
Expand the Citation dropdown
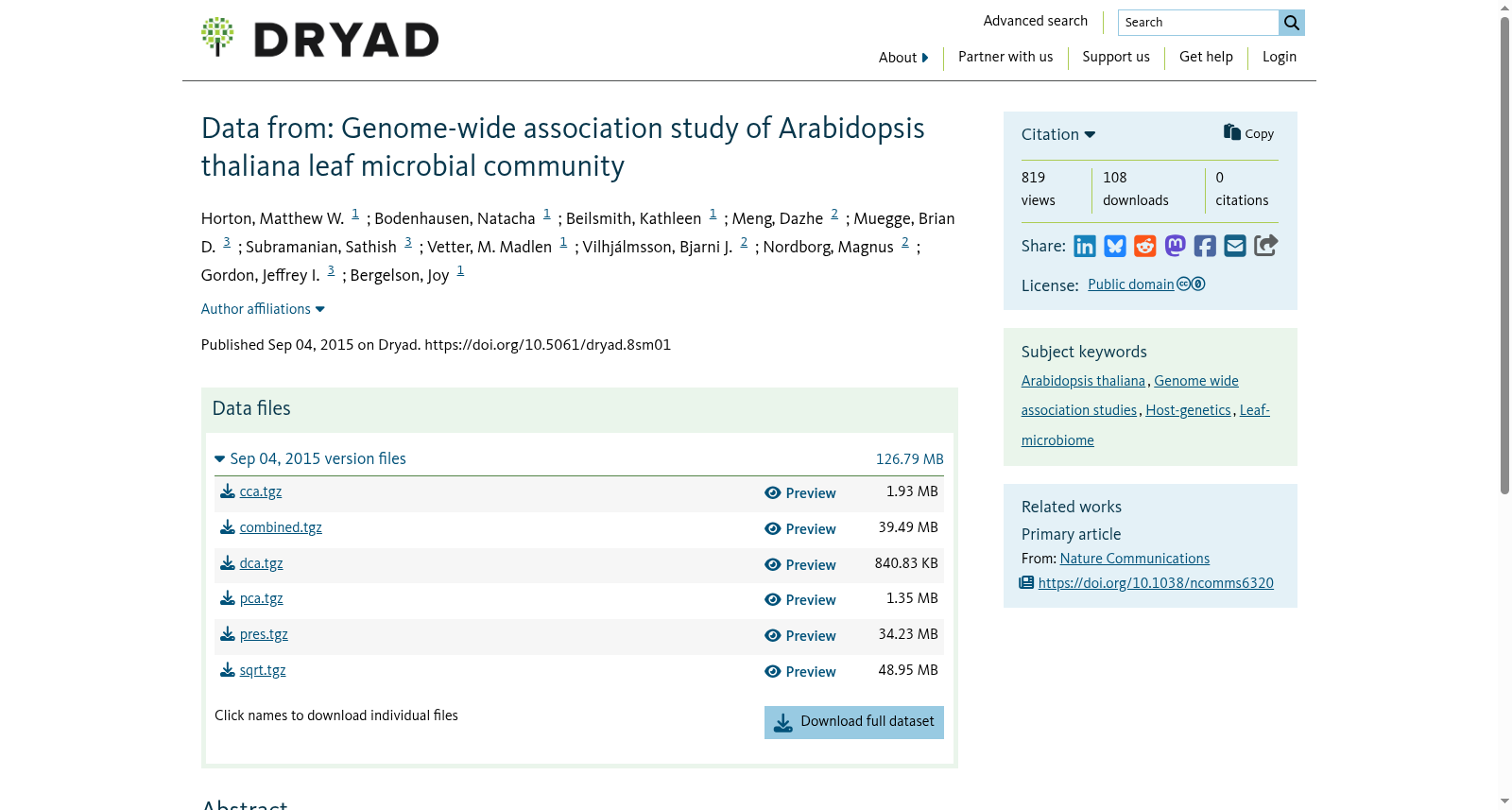click(x=1058, y=134)
